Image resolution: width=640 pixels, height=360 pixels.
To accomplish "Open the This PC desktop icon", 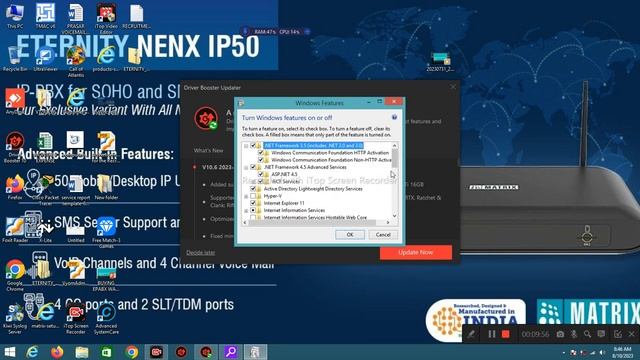I will tap(15, 16).
